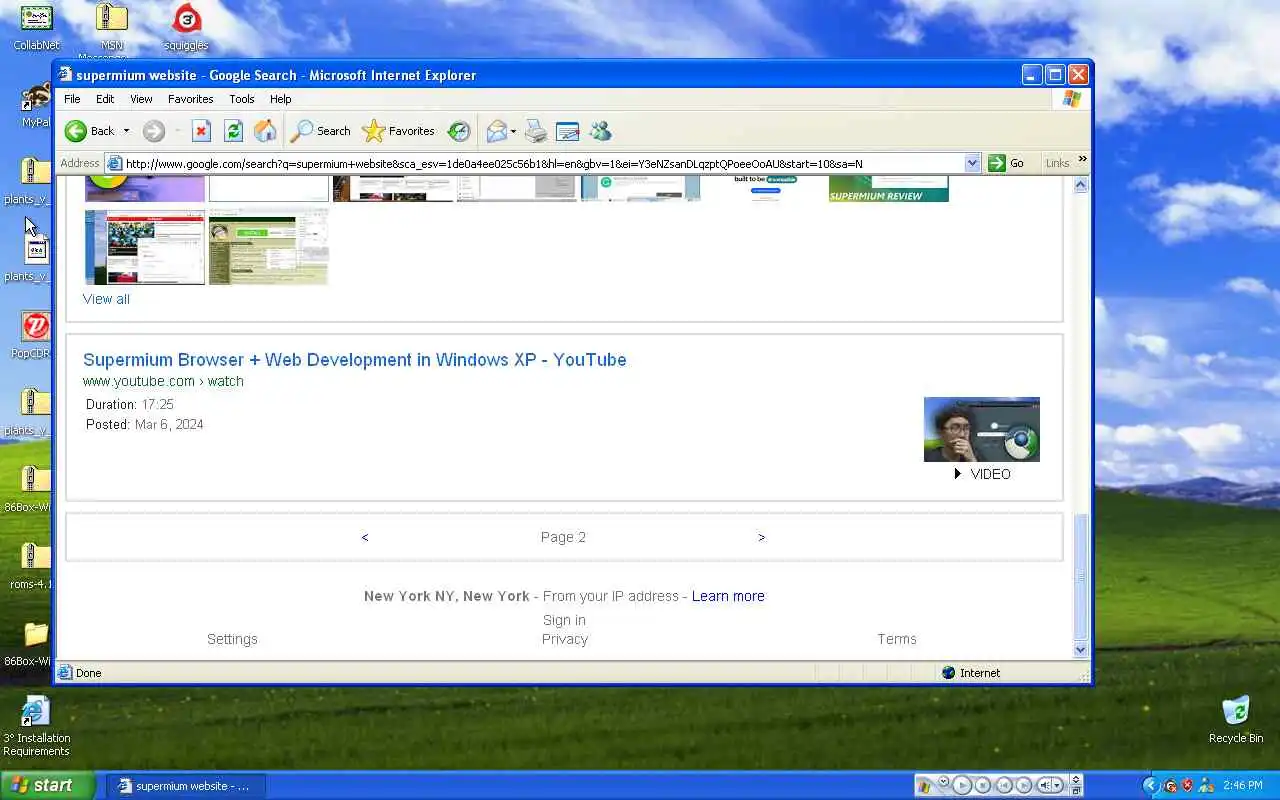Viewport: 1280px width, 800px height.
Task: Select the MSN Messenger folder on desktop
Action: pyautogui.click(x=112, y=28)
